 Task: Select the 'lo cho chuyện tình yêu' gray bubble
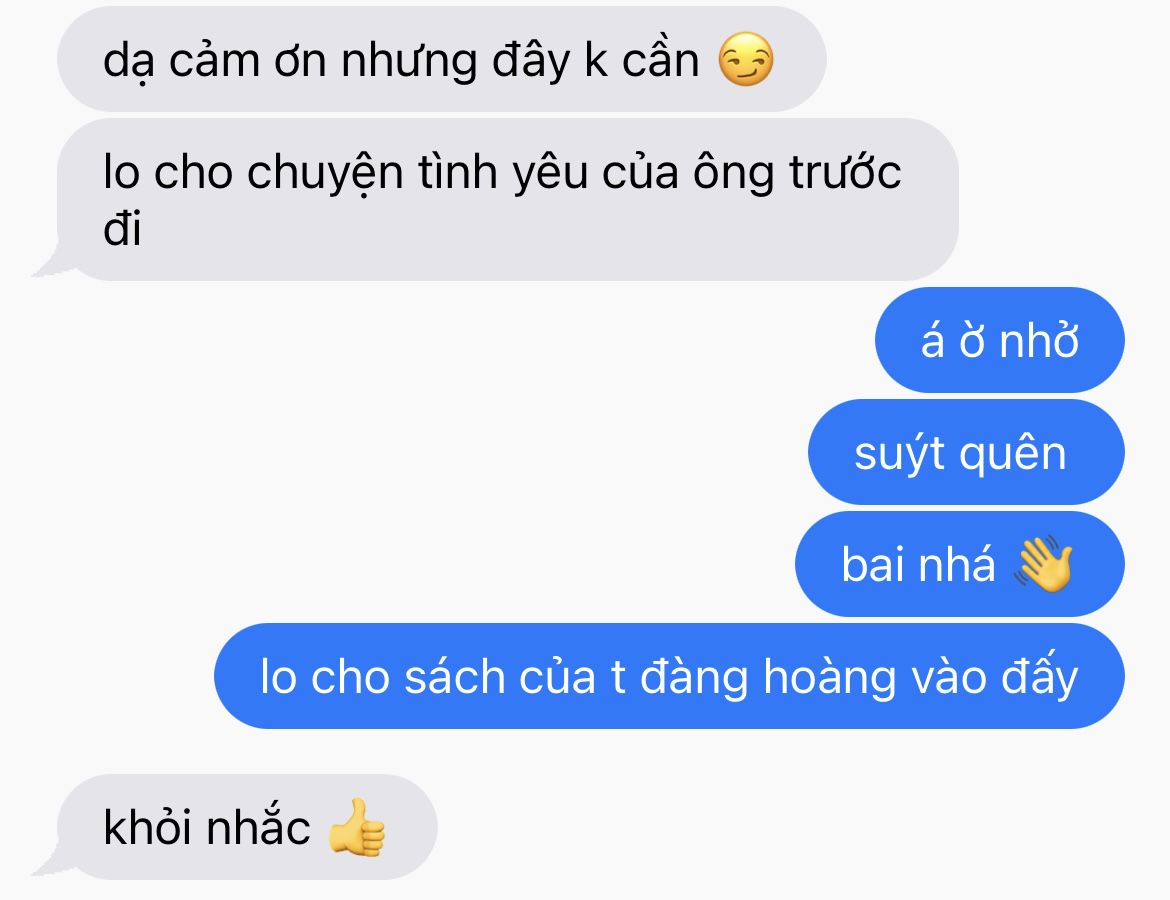click(508, 199)
